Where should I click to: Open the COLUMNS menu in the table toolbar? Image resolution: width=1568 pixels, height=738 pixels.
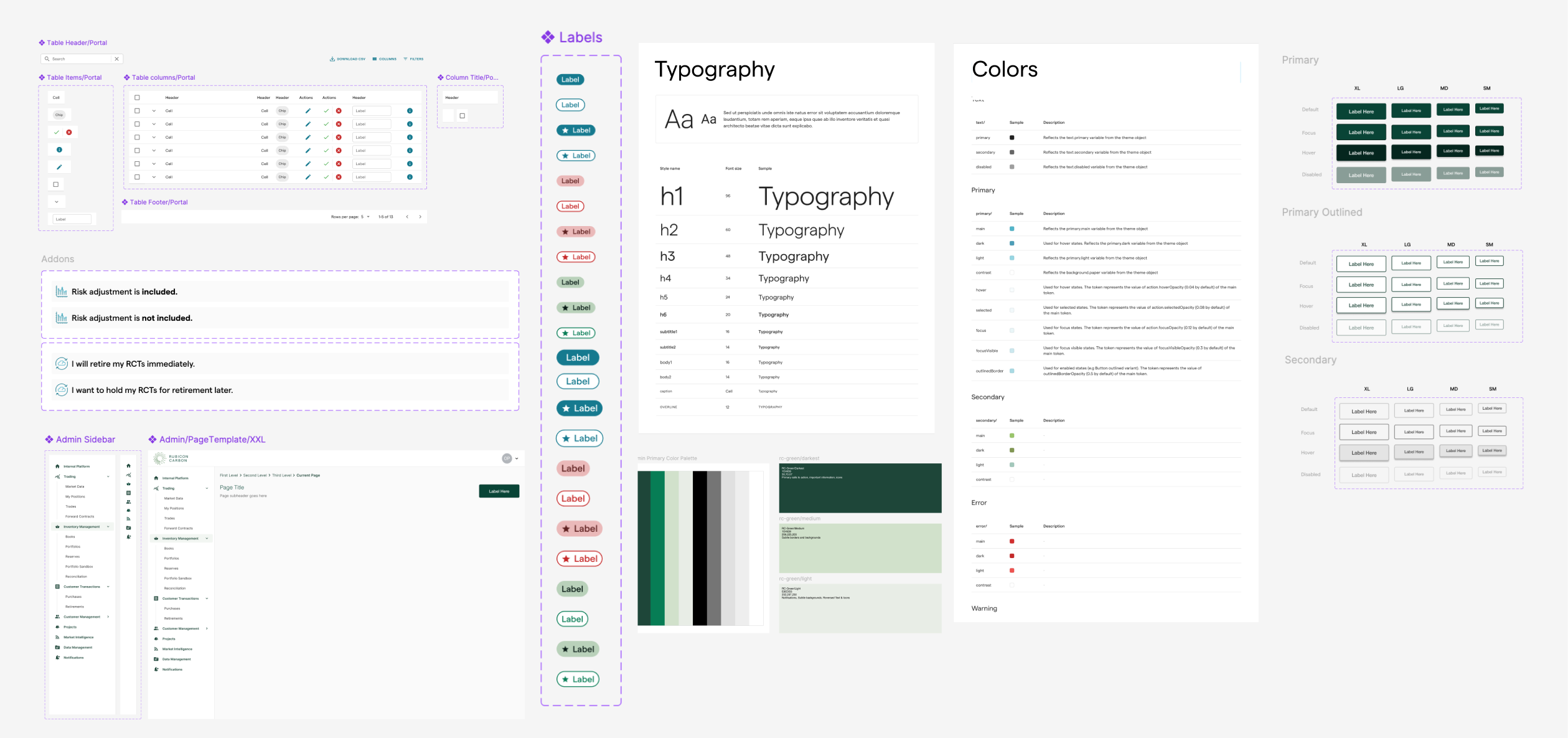385,59
